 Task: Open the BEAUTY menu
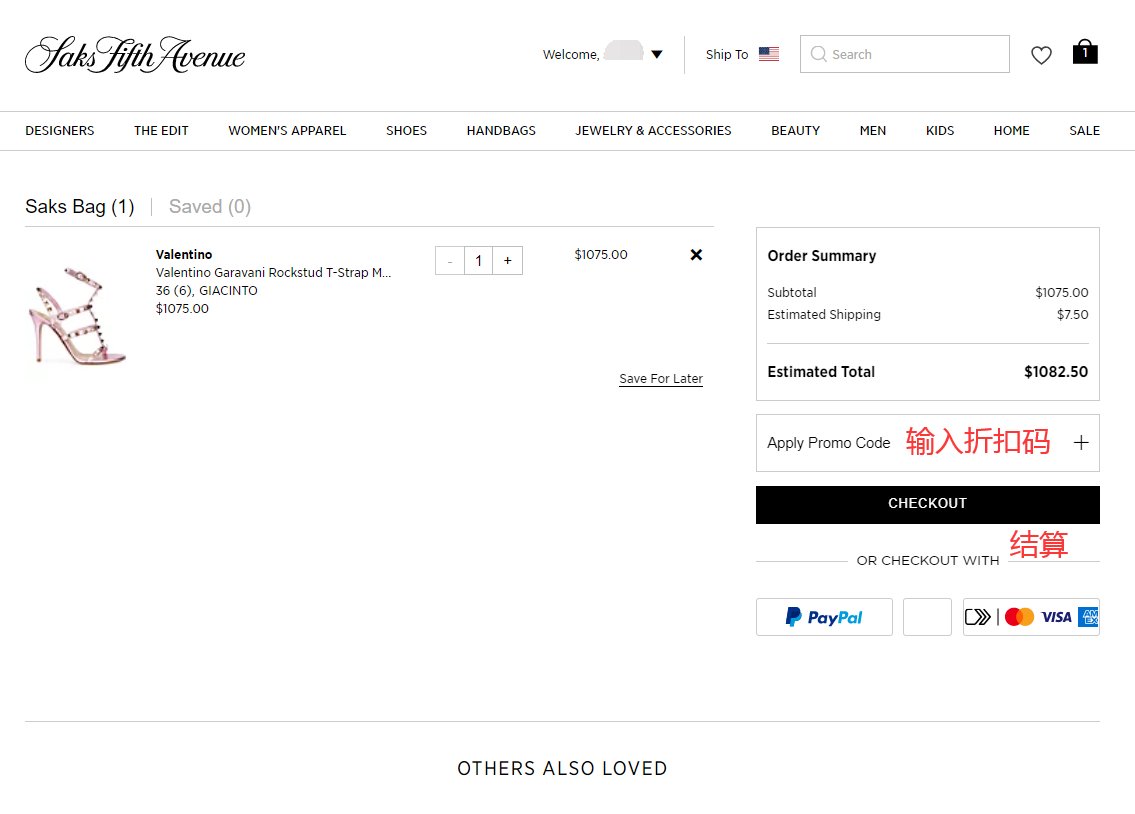[x=796, y=131]
